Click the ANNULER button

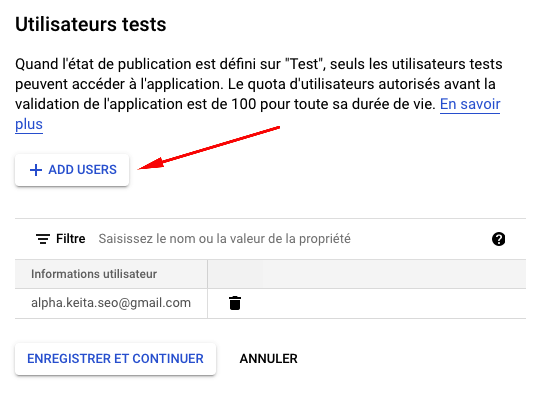click(x=268, y=359)
